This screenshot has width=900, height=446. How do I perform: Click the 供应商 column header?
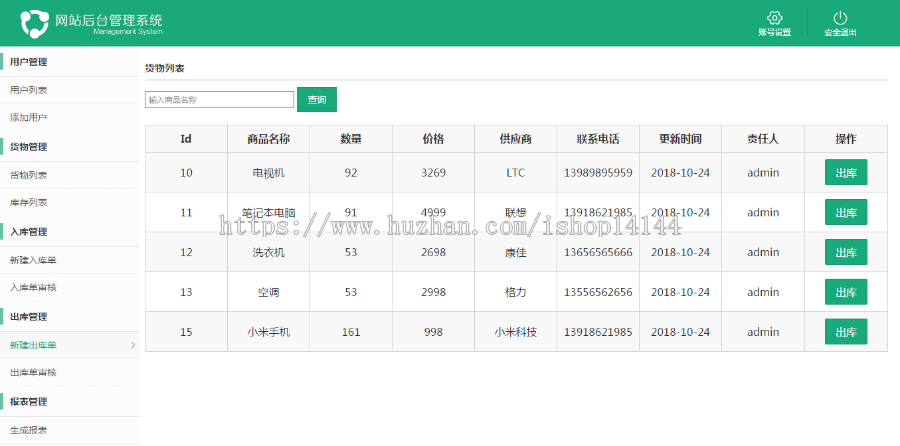(515, 139)
